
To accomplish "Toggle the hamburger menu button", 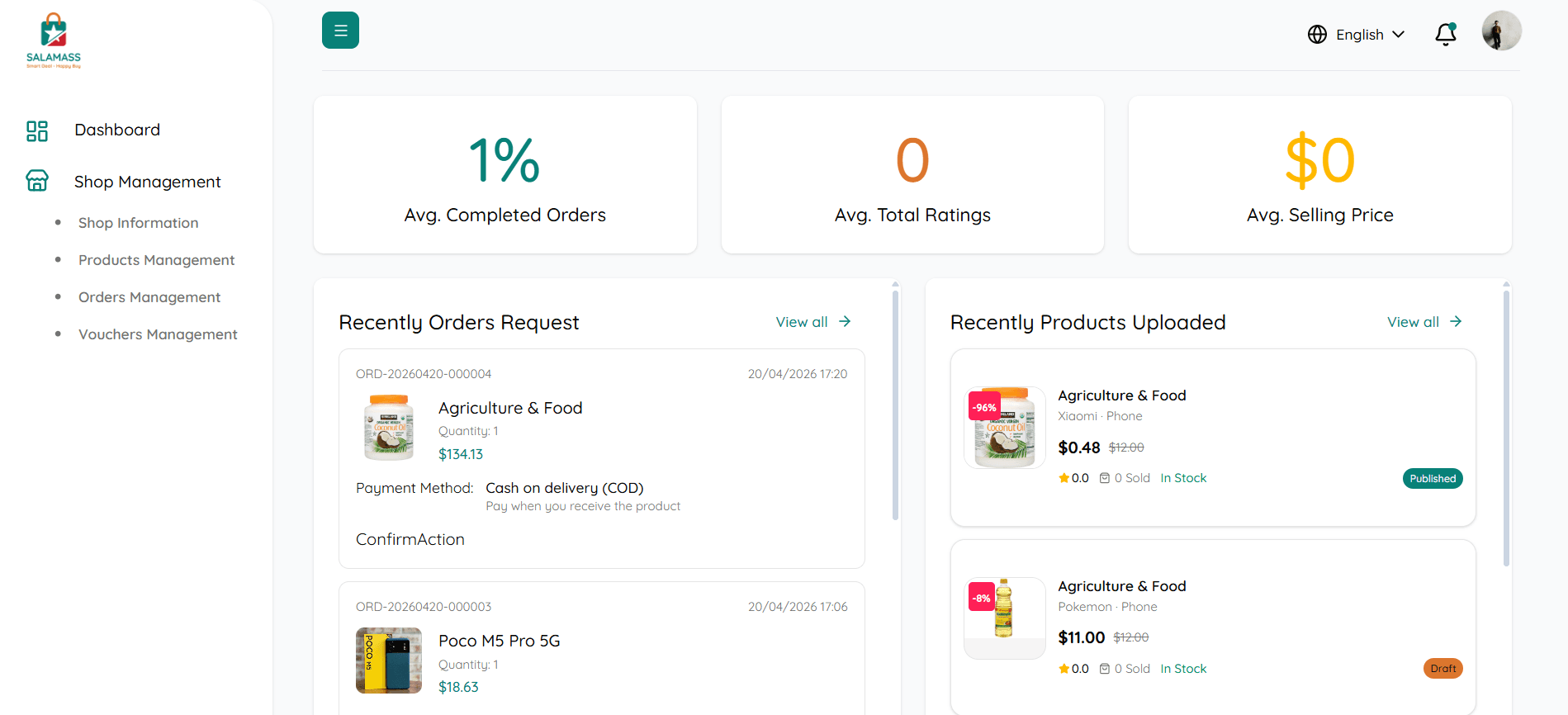I will pyautogui.click(x=340, y=31).
